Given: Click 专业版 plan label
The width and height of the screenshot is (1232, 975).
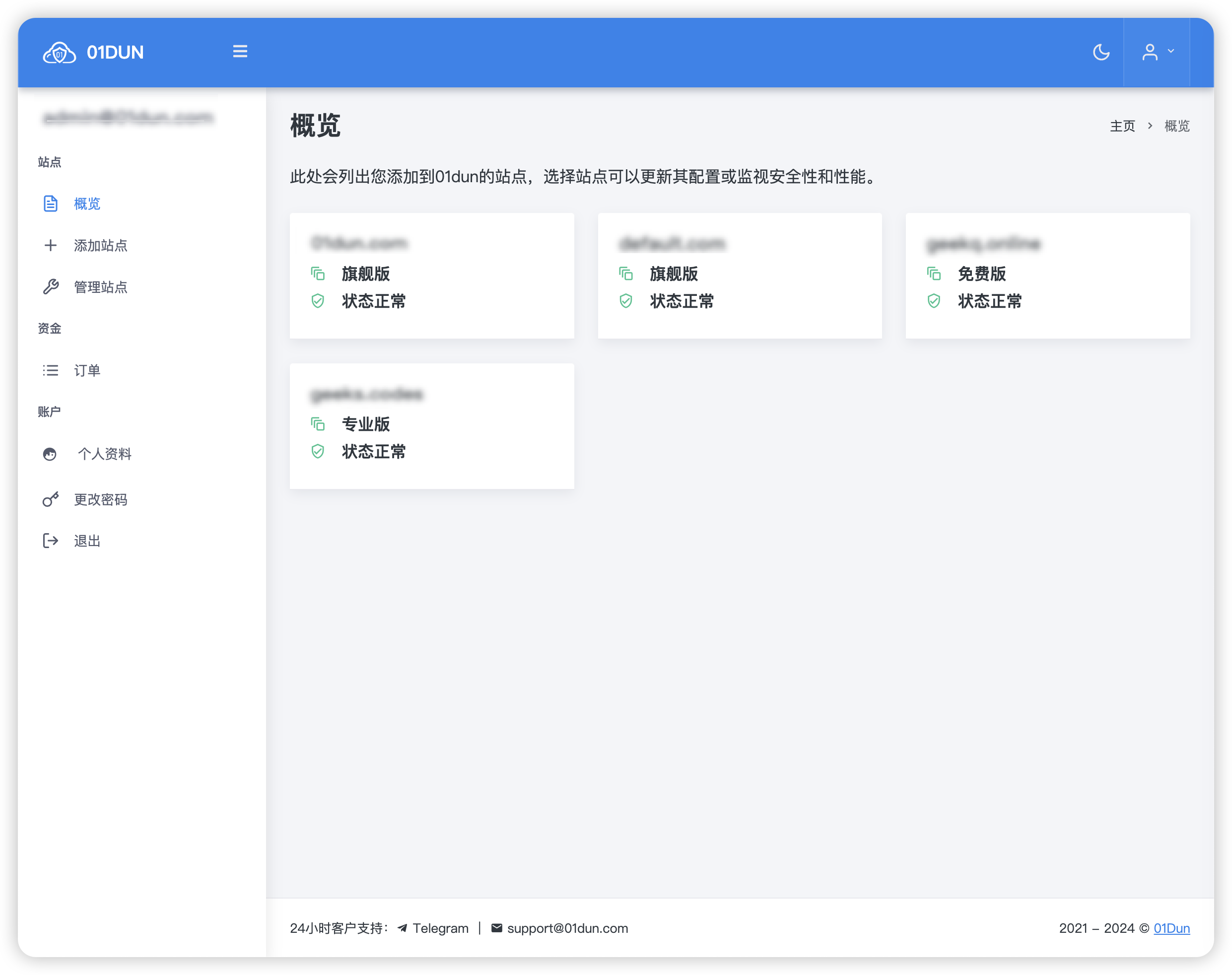Looking at the screenshot, I should pos(366,424).
